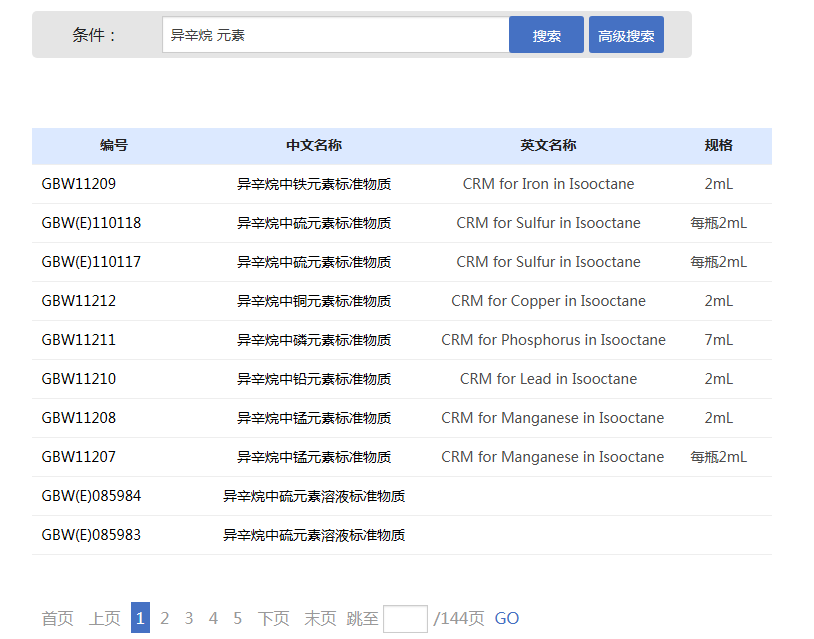Image resolution: width=814 pixels, height=639 pixels.
Task: Go to 下页 next page
Action: (x=274, y=618)
